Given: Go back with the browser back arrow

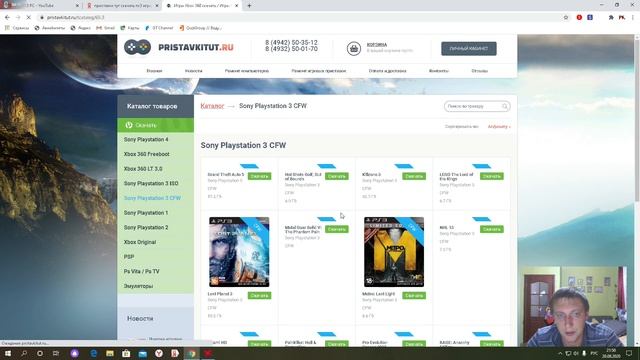Looking at the screenshot, I should (7, 18).
